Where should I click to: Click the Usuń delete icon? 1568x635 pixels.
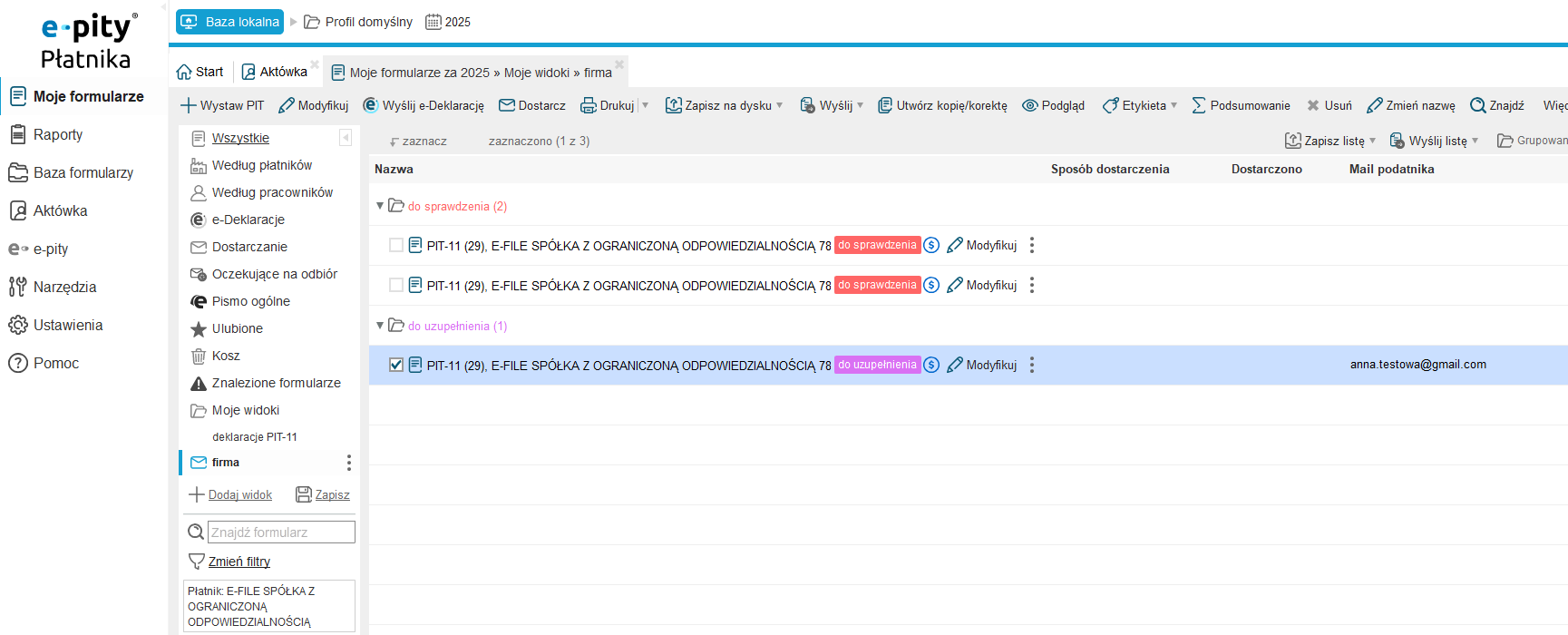tap(1313, 105)
